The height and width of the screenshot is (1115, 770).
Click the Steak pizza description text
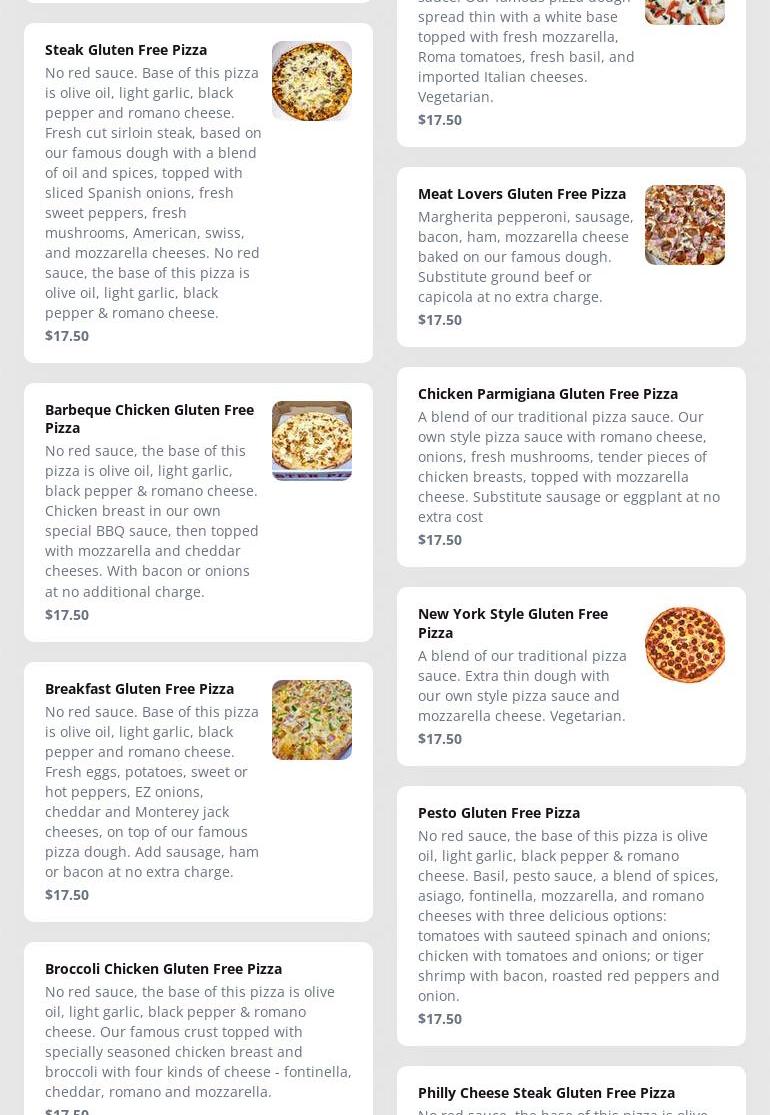(x=153, y=193)
